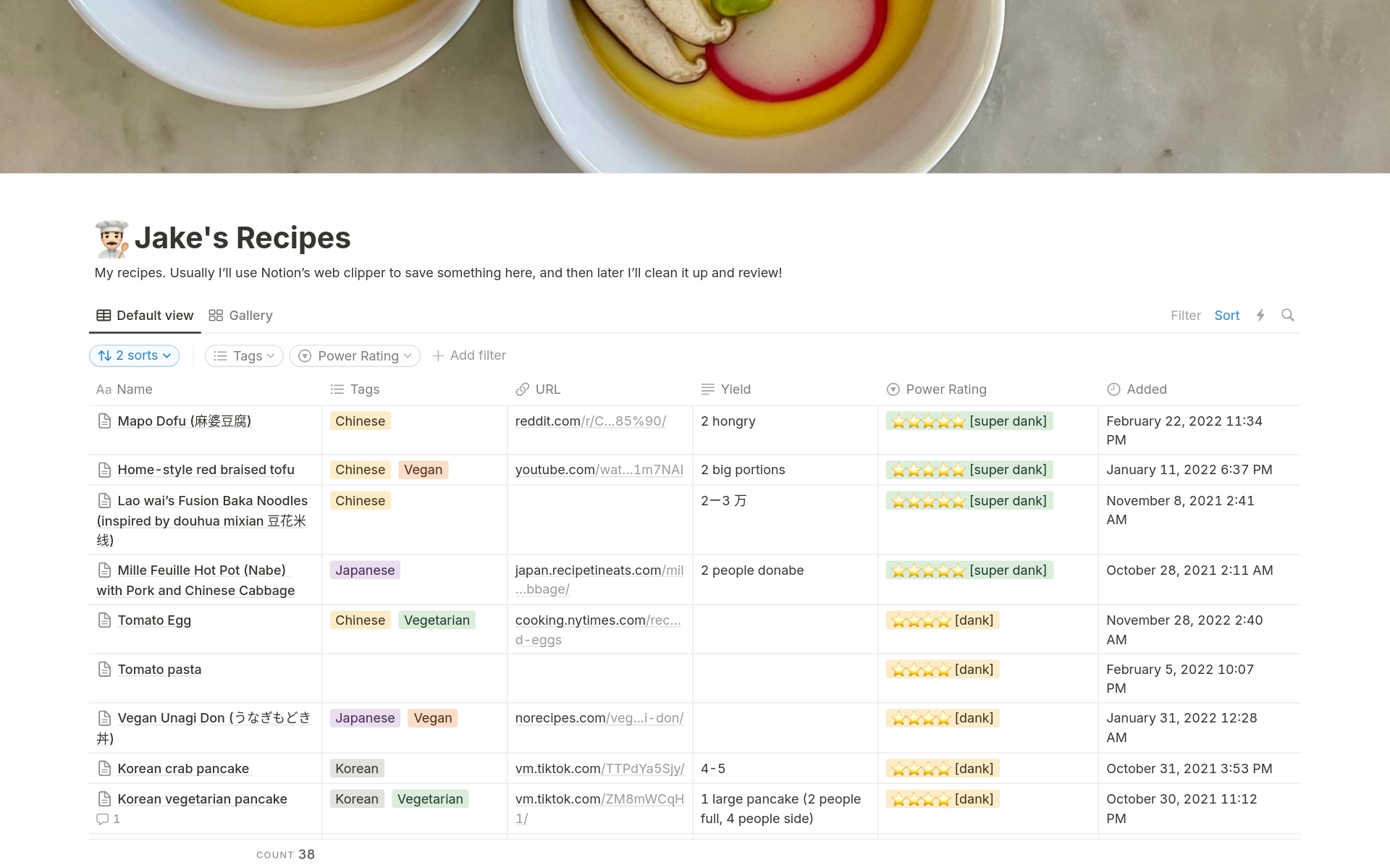Click the Chinese tag on Tomato Egg
The width and height of the screenshot is (1390, 868).
point(359,620)
